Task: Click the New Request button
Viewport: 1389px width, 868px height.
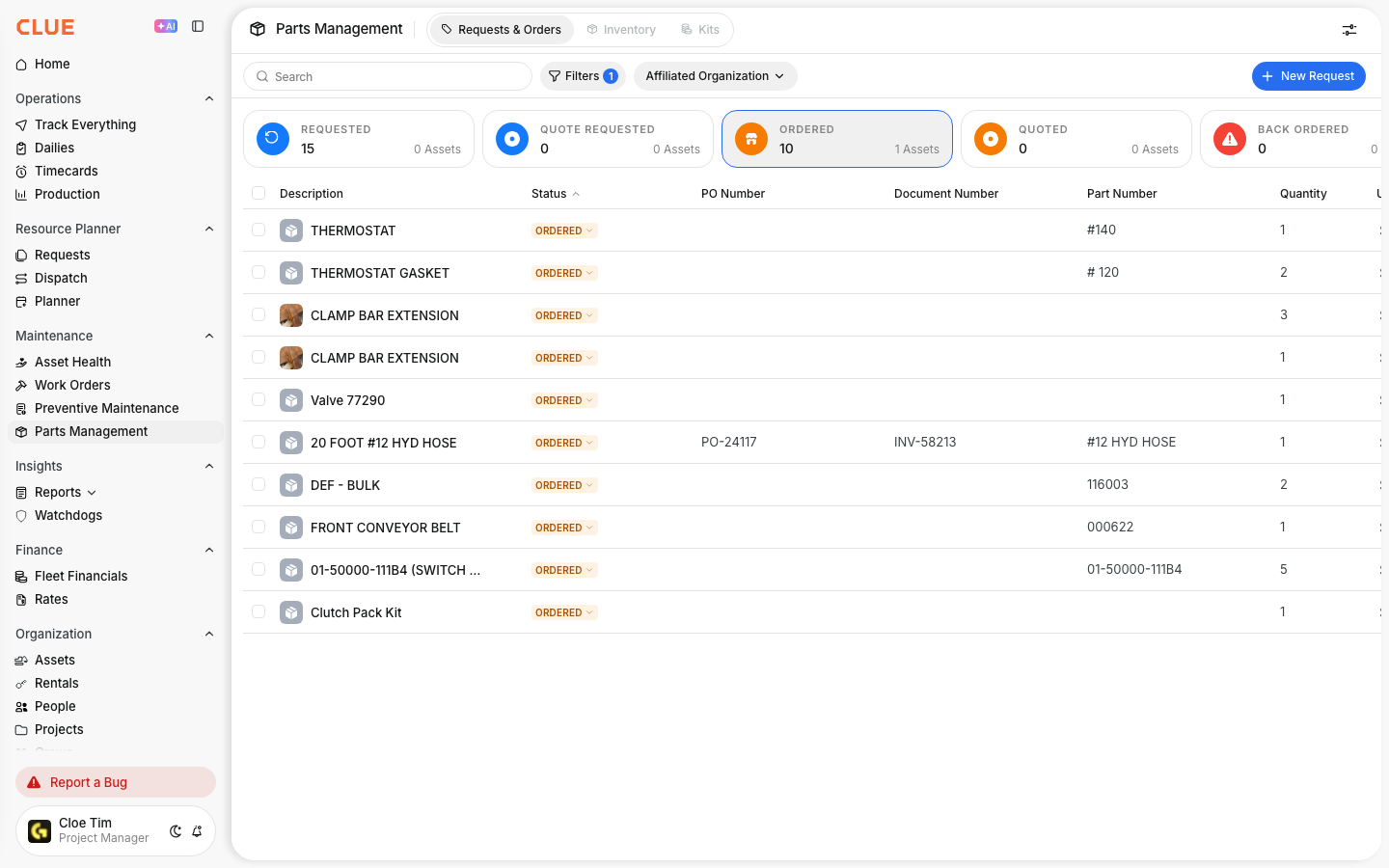Action: tap(1308, 76)
